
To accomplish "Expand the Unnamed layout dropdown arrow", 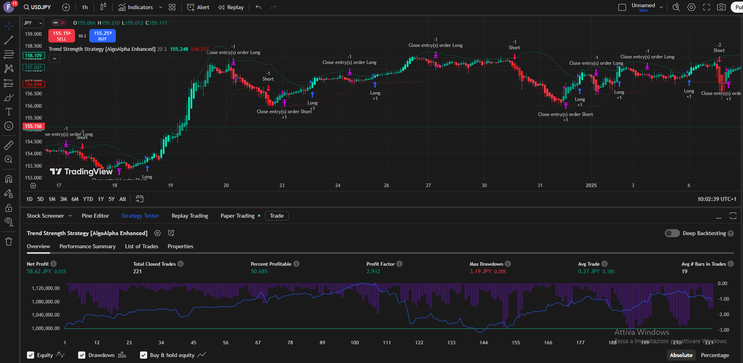I will pyautogui.click(x=661, y=7).
